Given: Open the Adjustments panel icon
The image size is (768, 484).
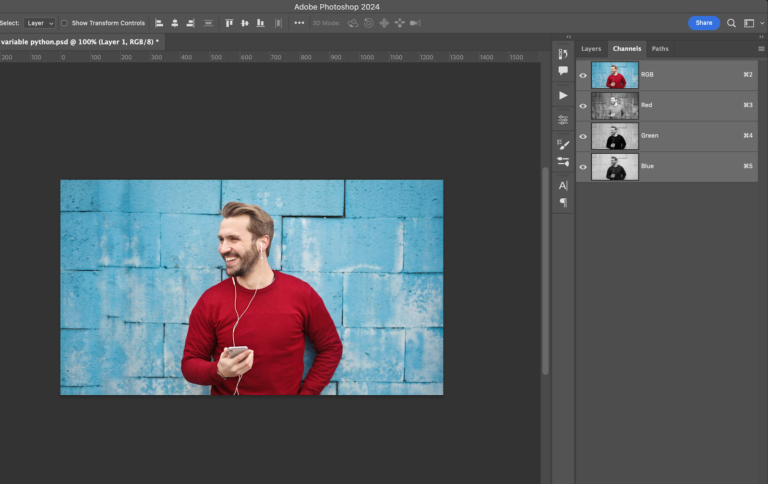Looking at the screenshot, I should (563, 119).
